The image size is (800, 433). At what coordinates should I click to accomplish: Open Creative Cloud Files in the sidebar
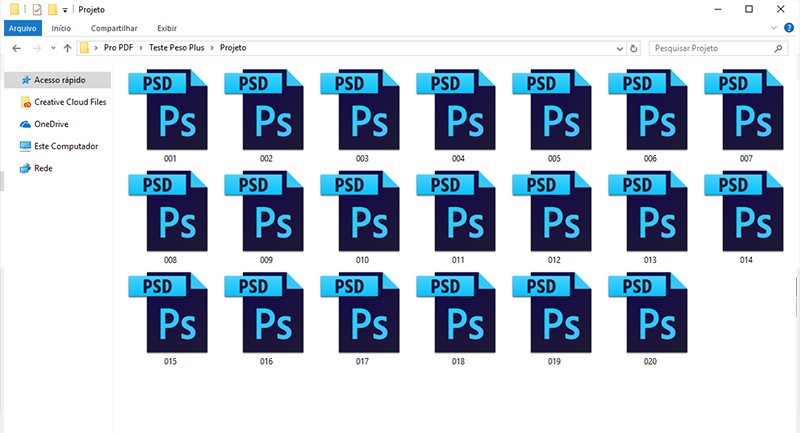pyautogui.click(x=69, y=102)
